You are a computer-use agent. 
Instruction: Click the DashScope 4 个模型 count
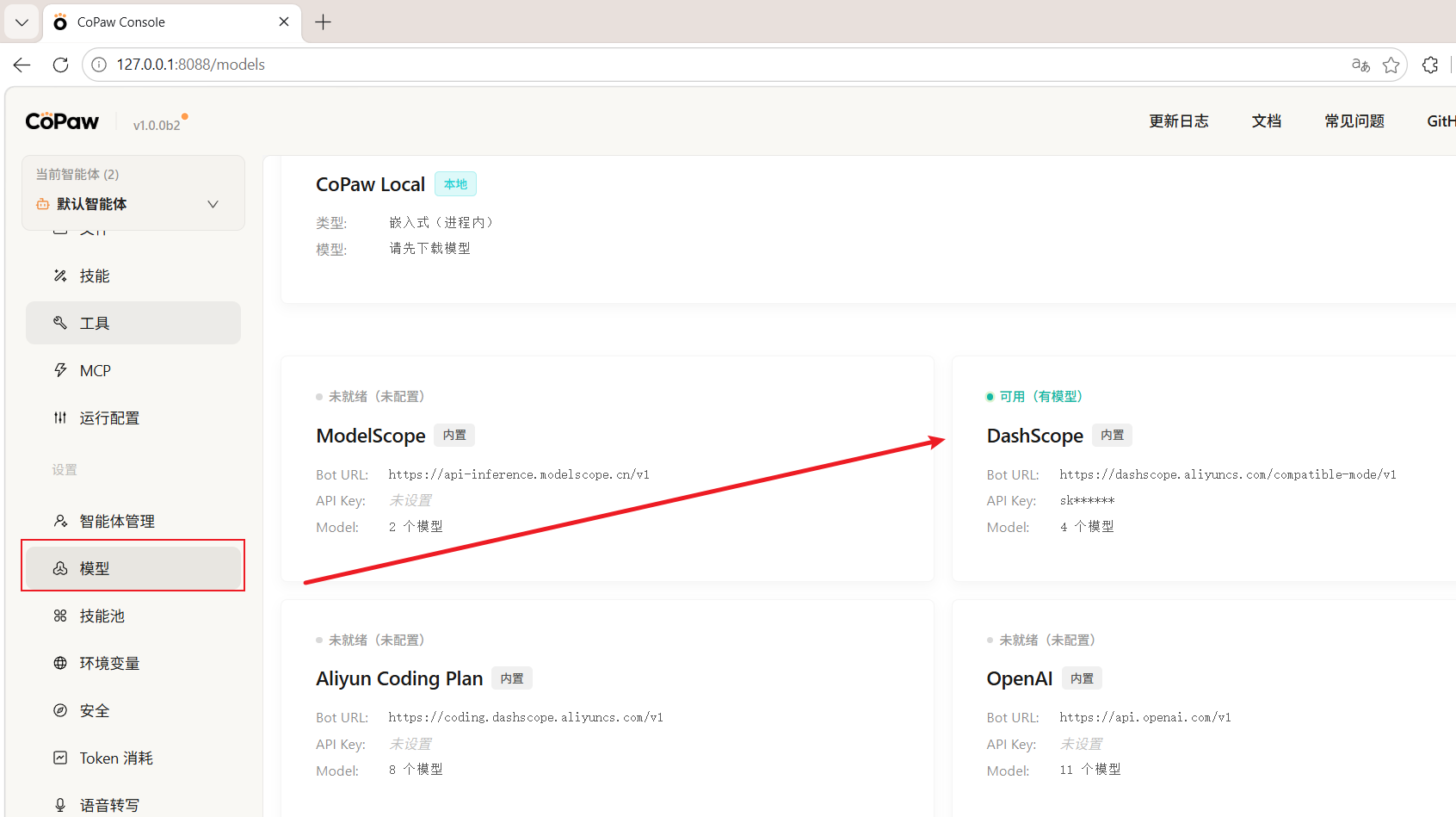[1087, 527]
